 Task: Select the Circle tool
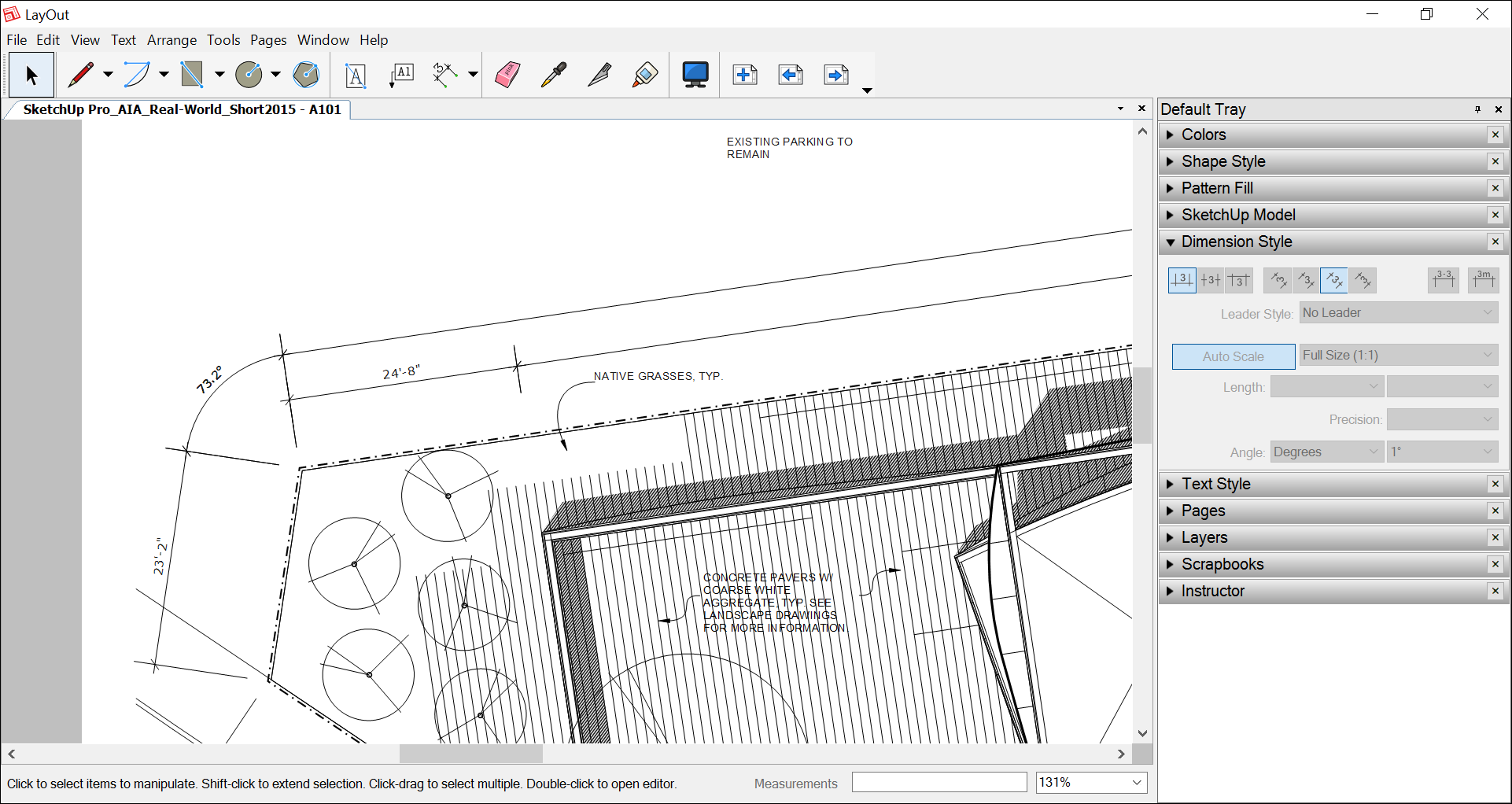coord(250,75)
